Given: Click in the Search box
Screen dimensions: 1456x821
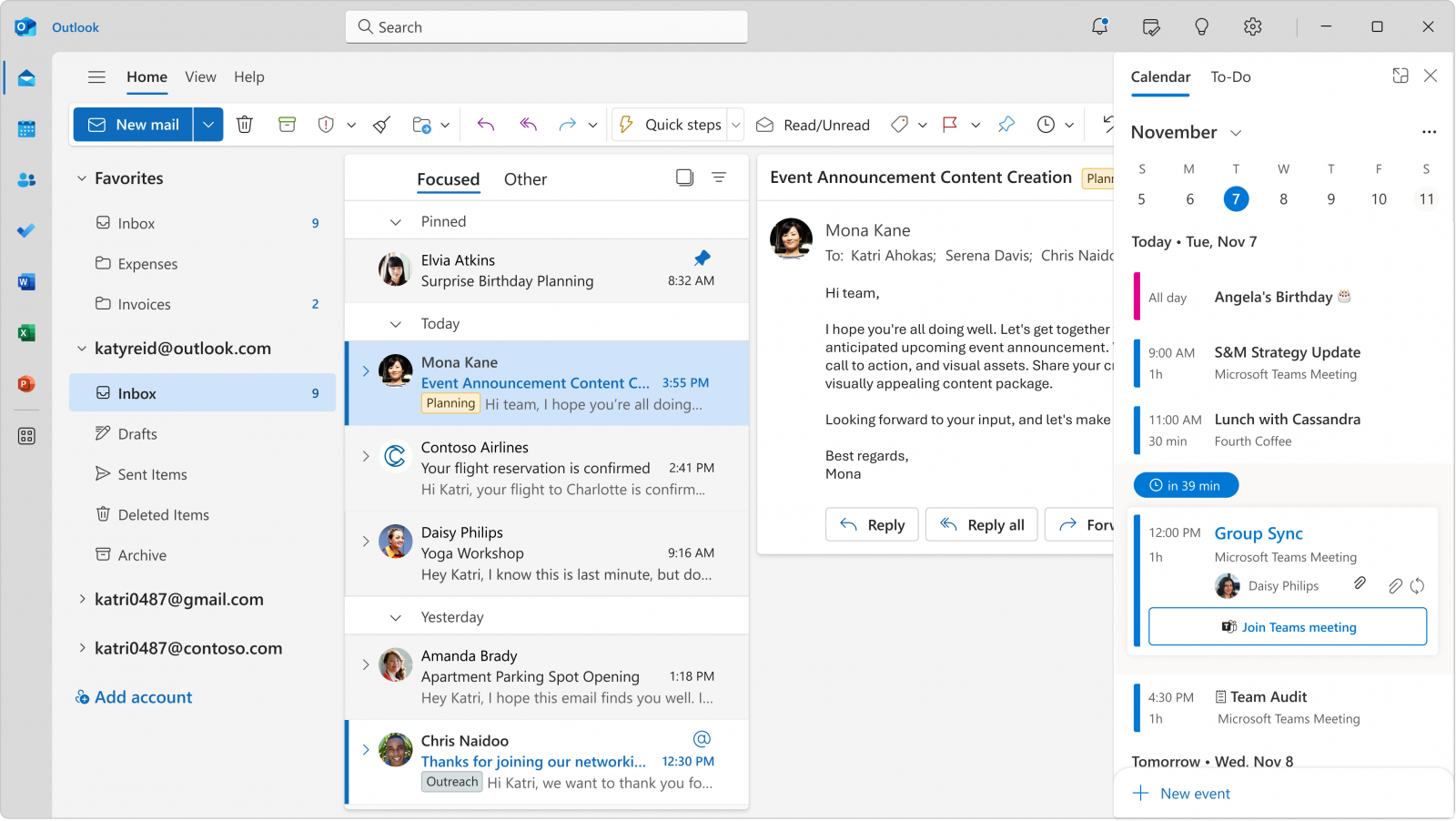Looking at the screenshot, I should (546, 27).
